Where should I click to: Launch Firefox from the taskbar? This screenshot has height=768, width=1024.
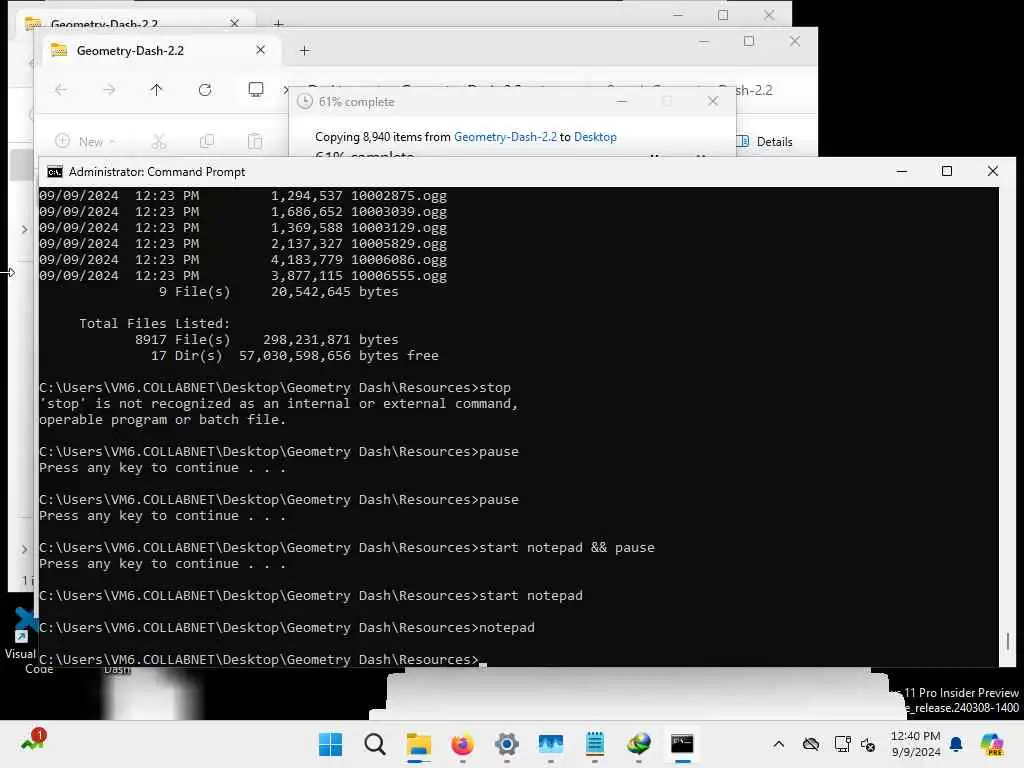tap(462, 744)
